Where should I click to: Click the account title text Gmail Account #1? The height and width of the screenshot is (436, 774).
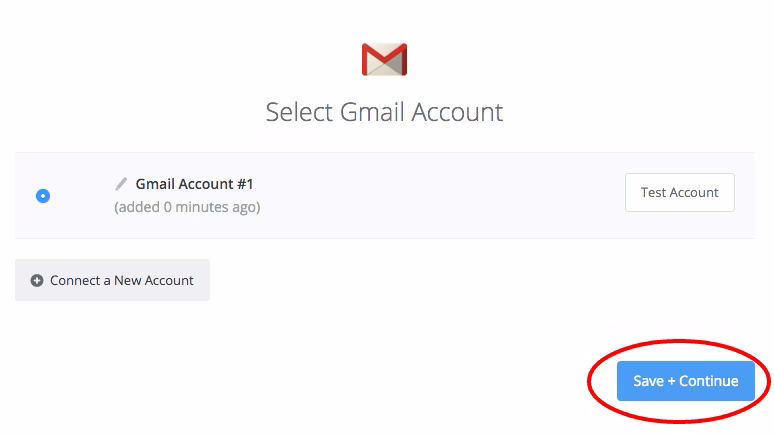pos(194,184)
